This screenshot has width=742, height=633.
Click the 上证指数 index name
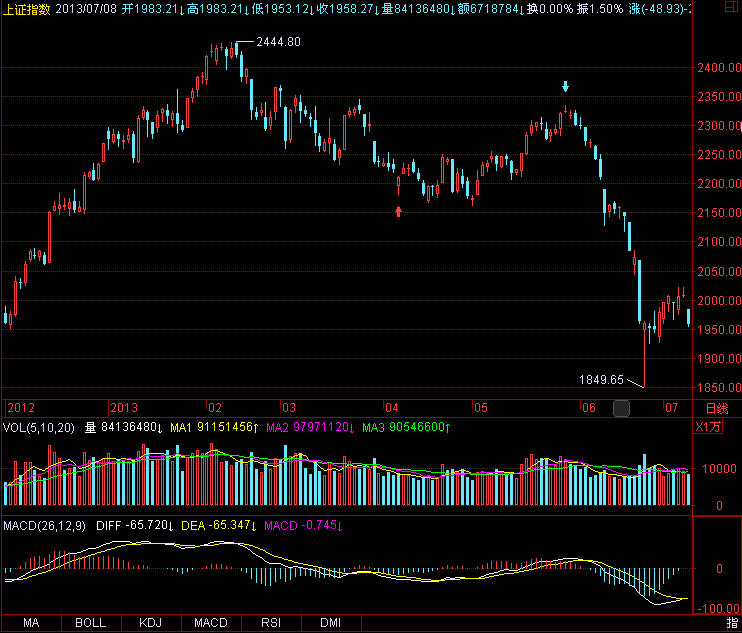26,9
